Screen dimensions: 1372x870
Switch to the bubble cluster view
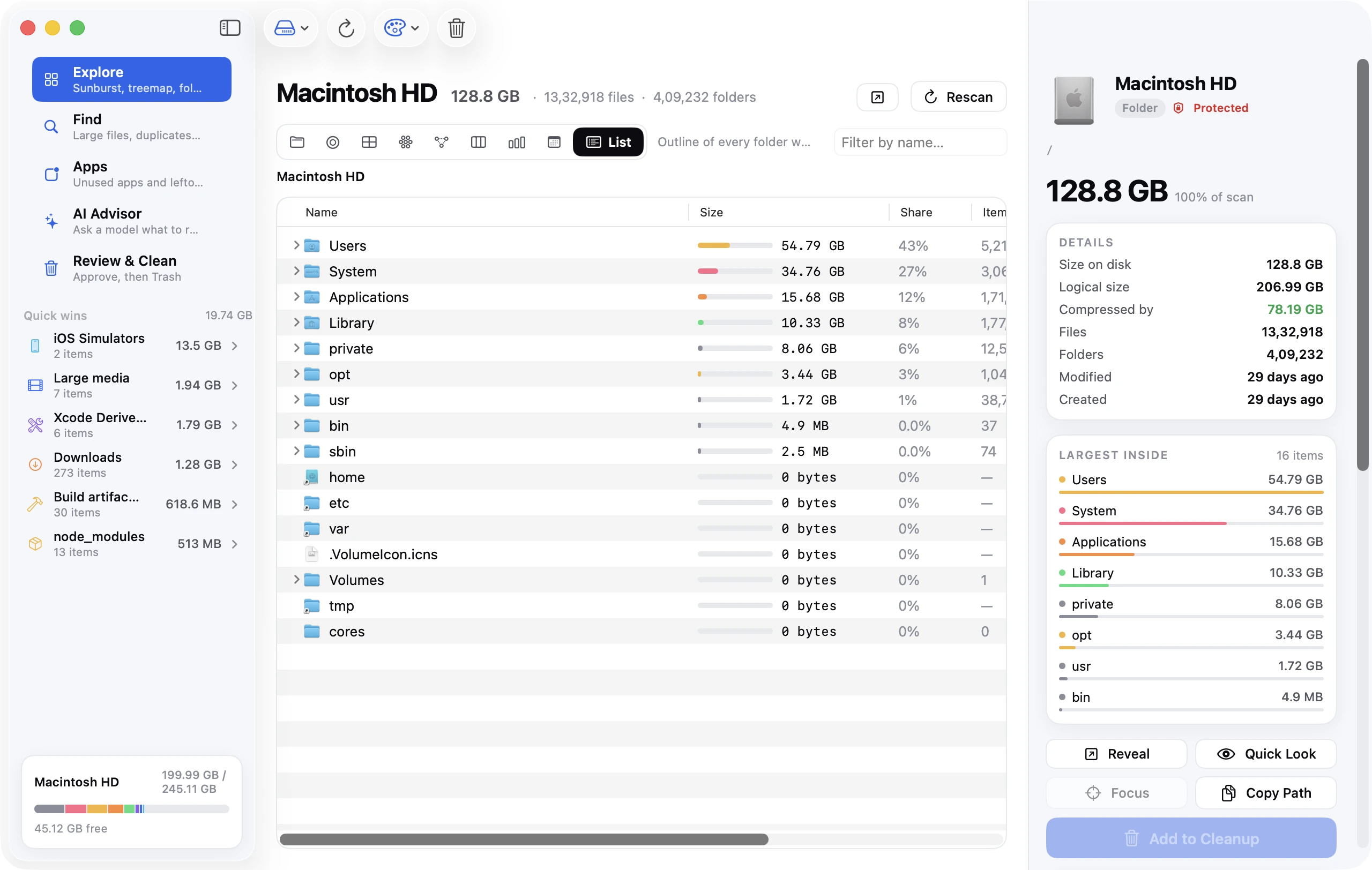406,142
